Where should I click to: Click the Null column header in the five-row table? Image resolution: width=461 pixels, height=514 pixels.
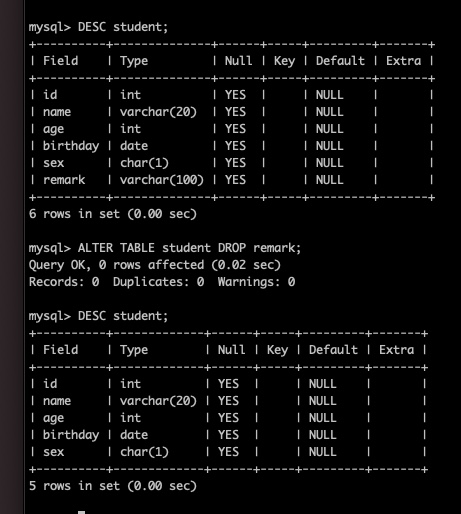click(x=231, y=350)
